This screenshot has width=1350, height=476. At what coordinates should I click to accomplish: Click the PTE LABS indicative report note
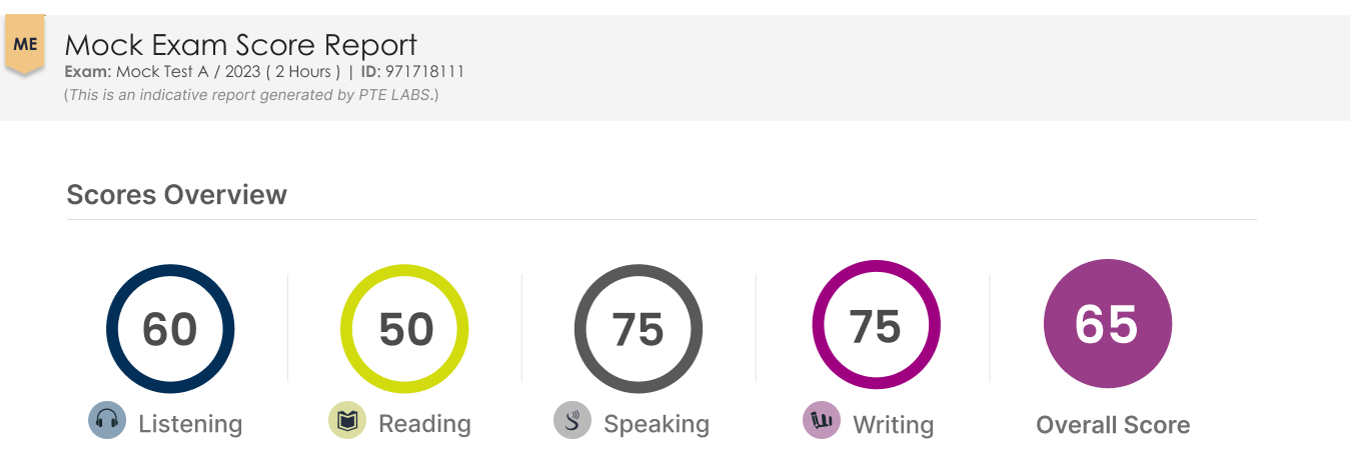(x=251, y=95)
